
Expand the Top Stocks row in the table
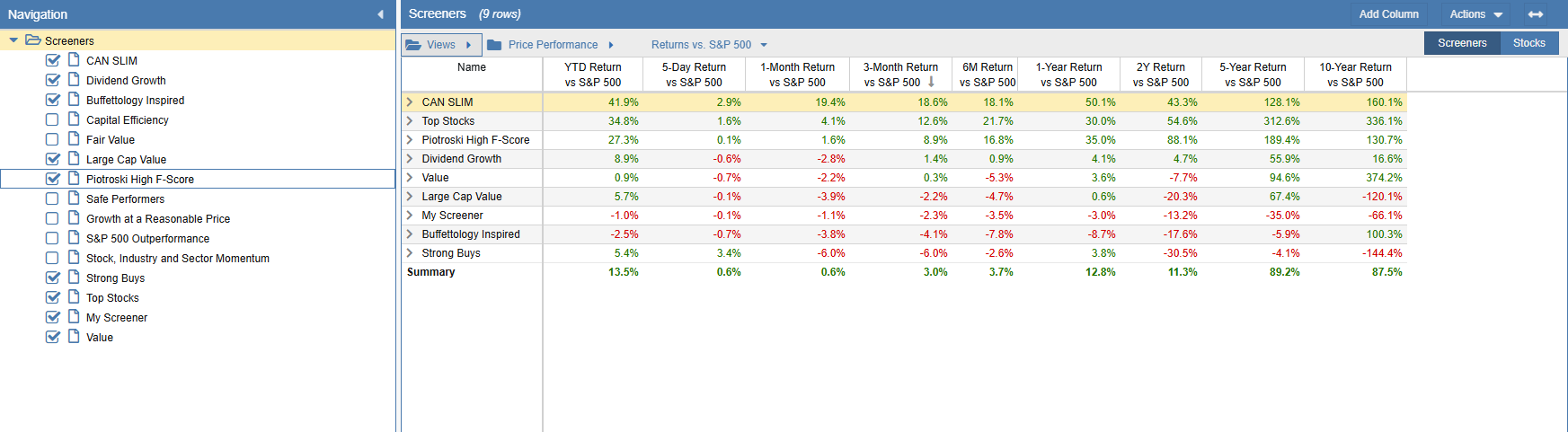(410, 121)
